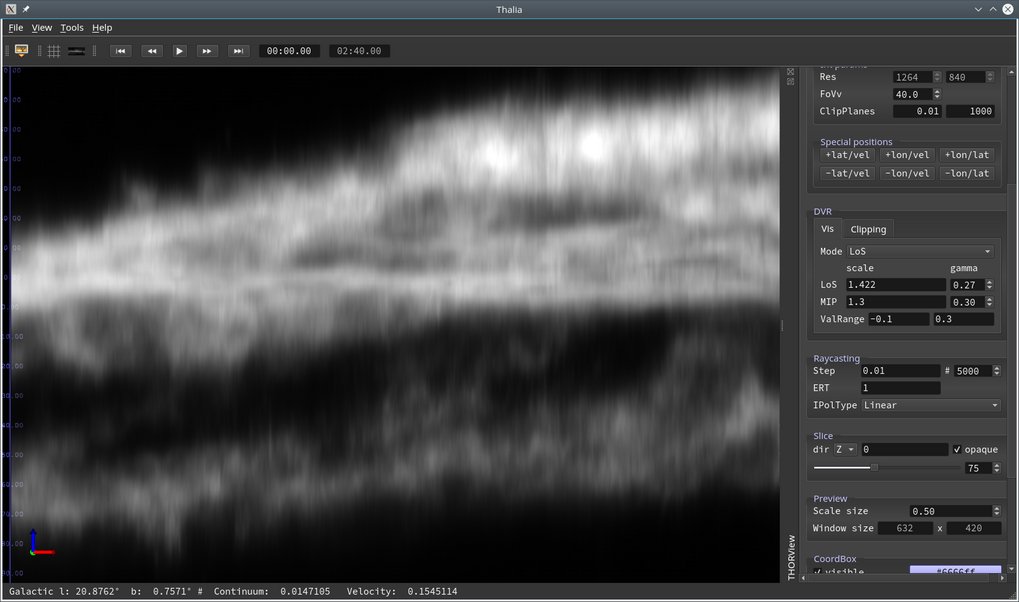Toggle the opaque slice checkbox

958,450
